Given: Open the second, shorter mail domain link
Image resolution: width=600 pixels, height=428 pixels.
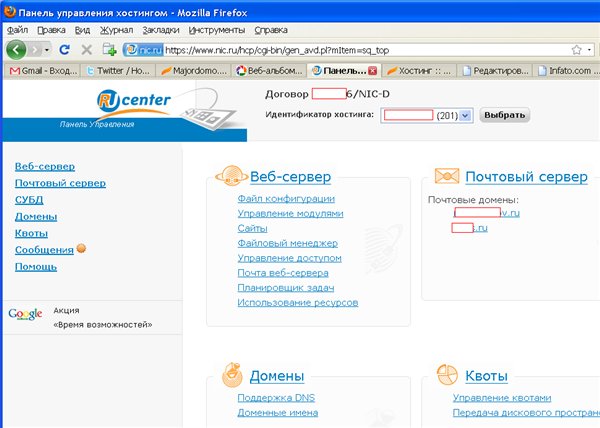Looking at the screenshot, I should point(470,228).
